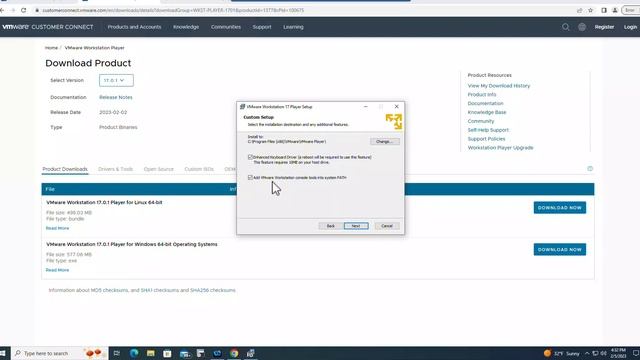
Task: Read More under Linux 64-bit Player
Action: tap(57, 228)
